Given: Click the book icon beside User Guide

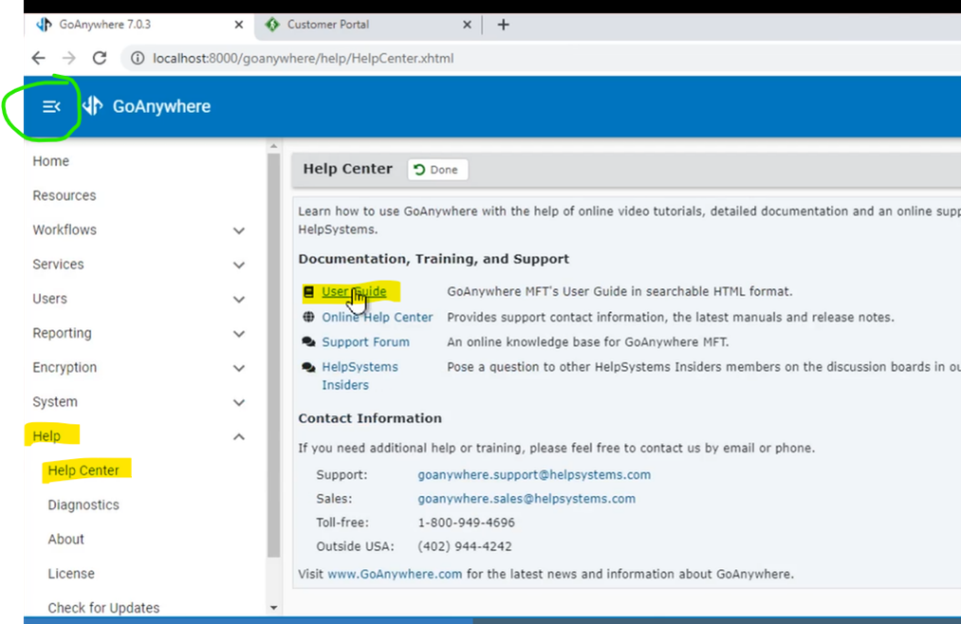Looking at the screenshot, I should [x=309, y=292].
